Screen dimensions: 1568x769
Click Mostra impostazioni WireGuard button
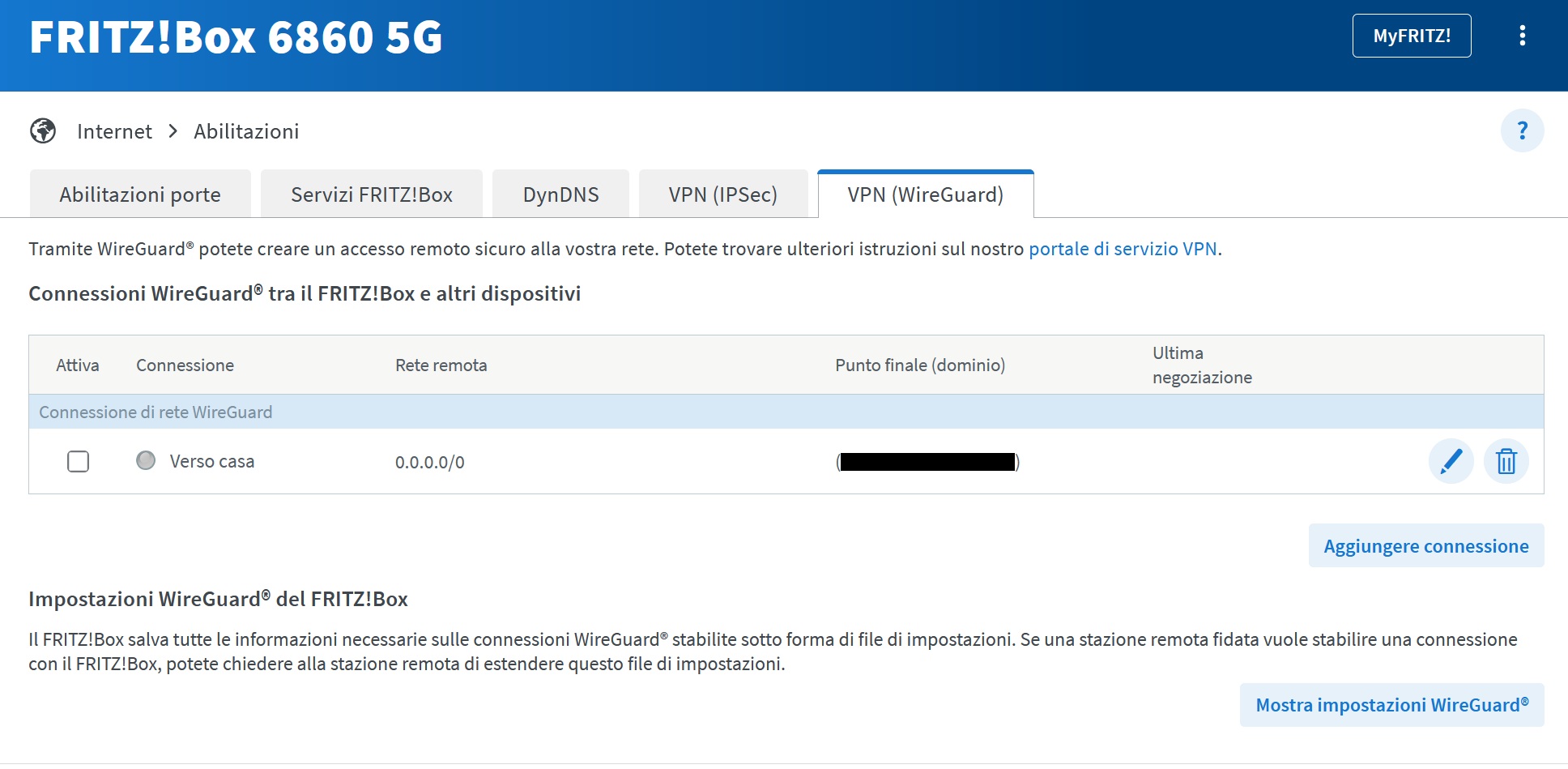(x=1392, y=704)
